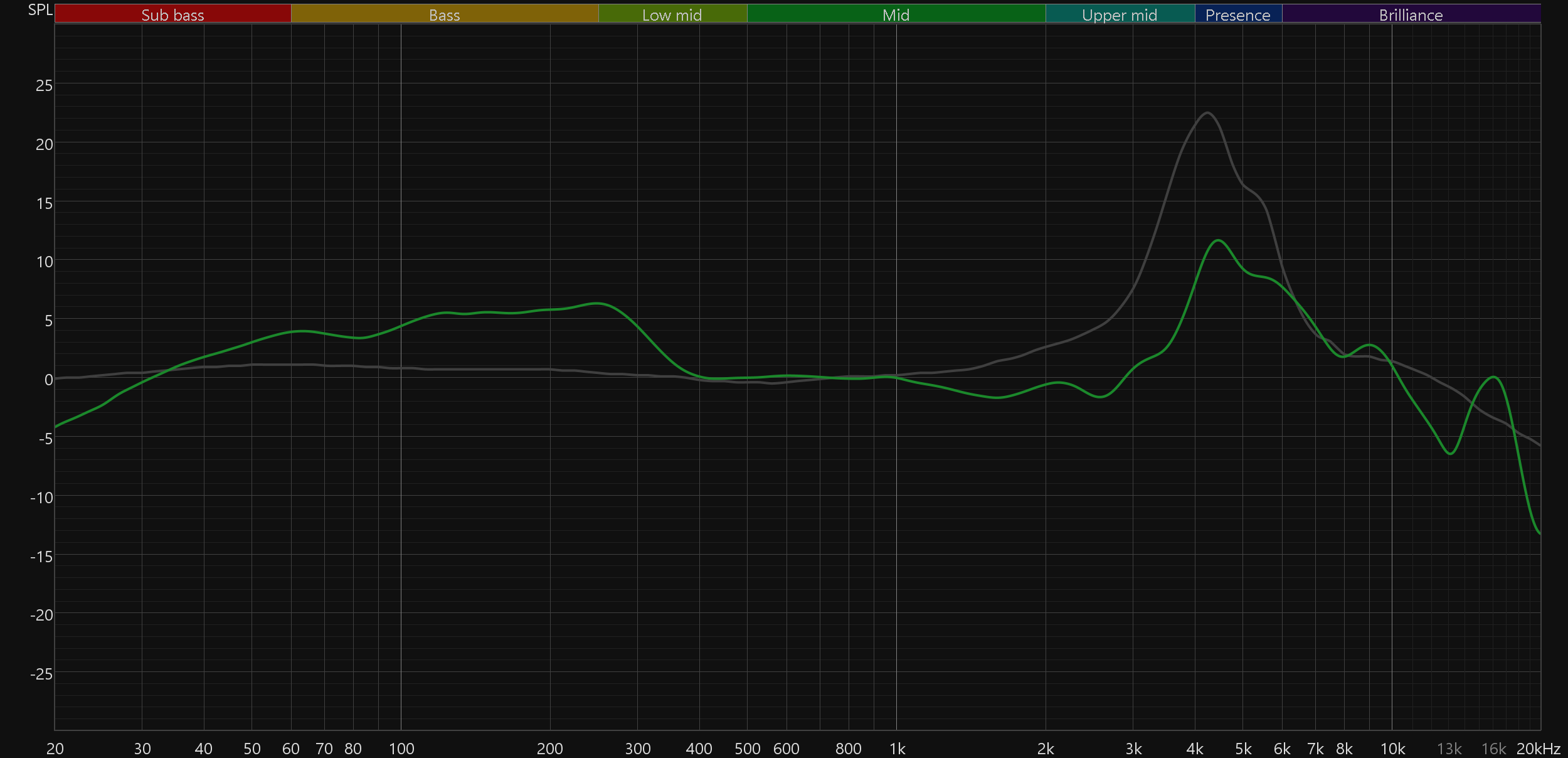Click the 10k frequency axis label
1568x758 pixels.
tap(1392, 749)
